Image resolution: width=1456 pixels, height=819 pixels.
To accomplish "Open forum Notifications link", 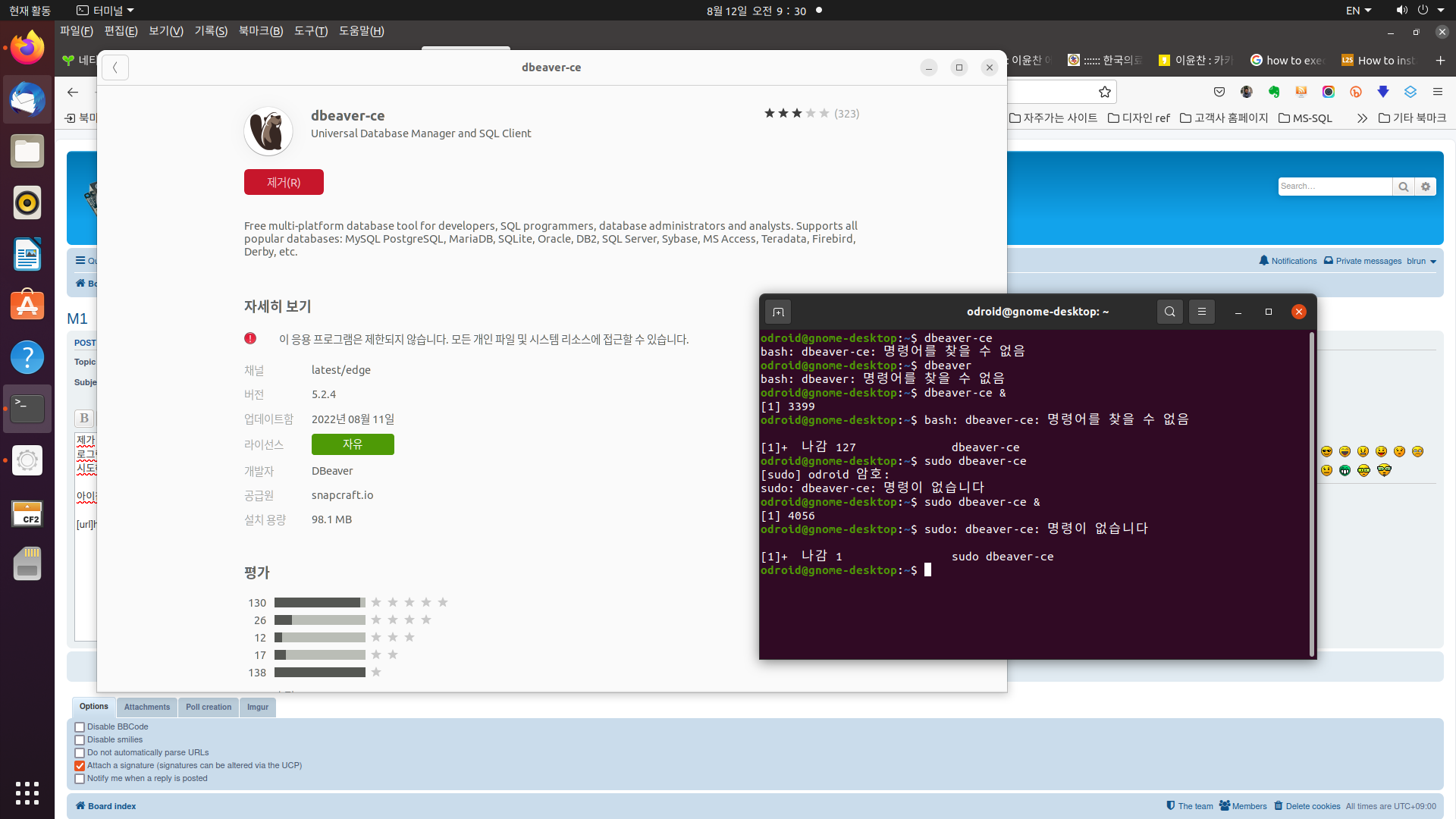I will [x=1288, y=261].
